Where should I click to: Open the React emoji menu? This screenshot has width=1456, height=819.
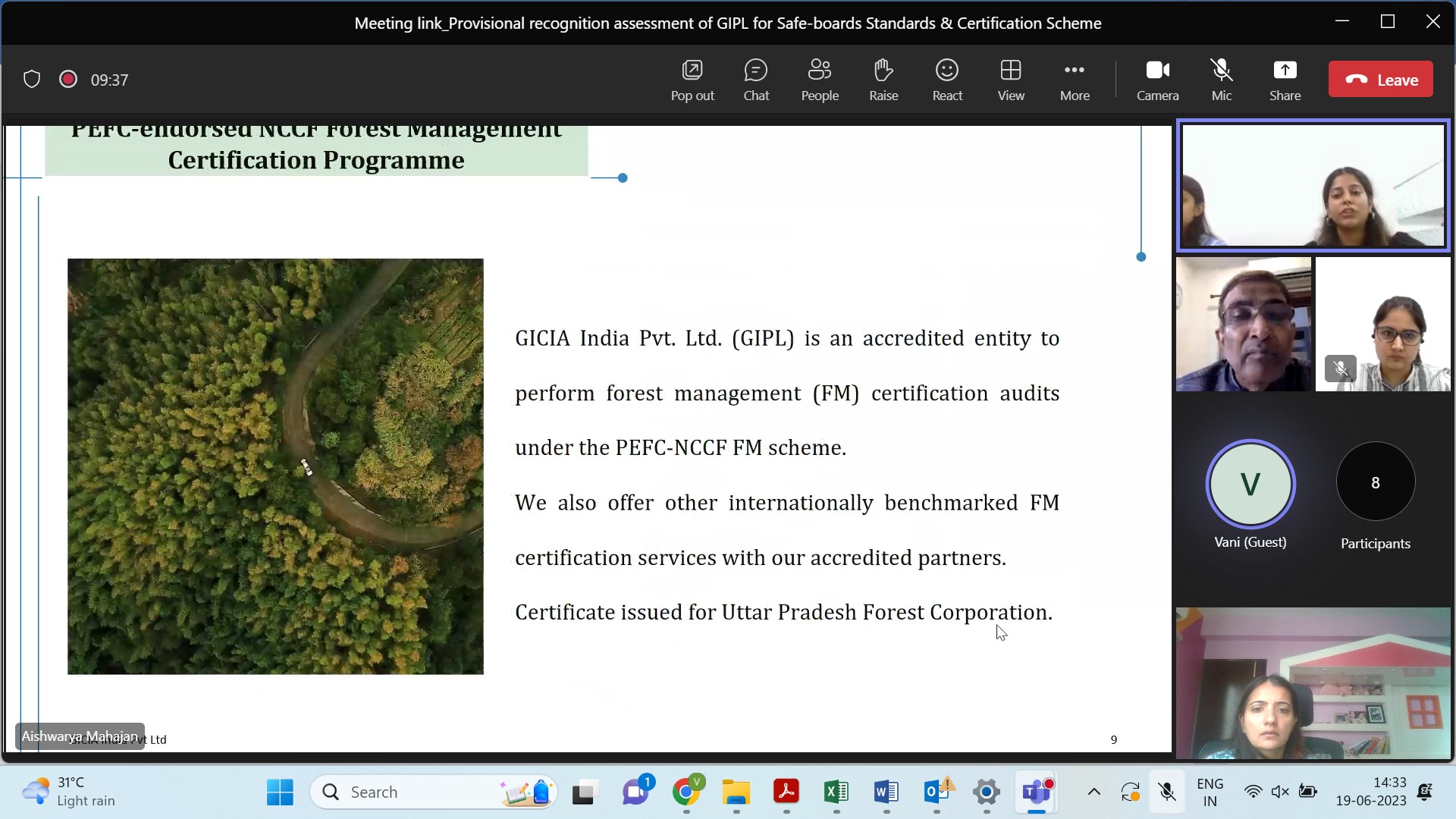[x=946, y=79]
